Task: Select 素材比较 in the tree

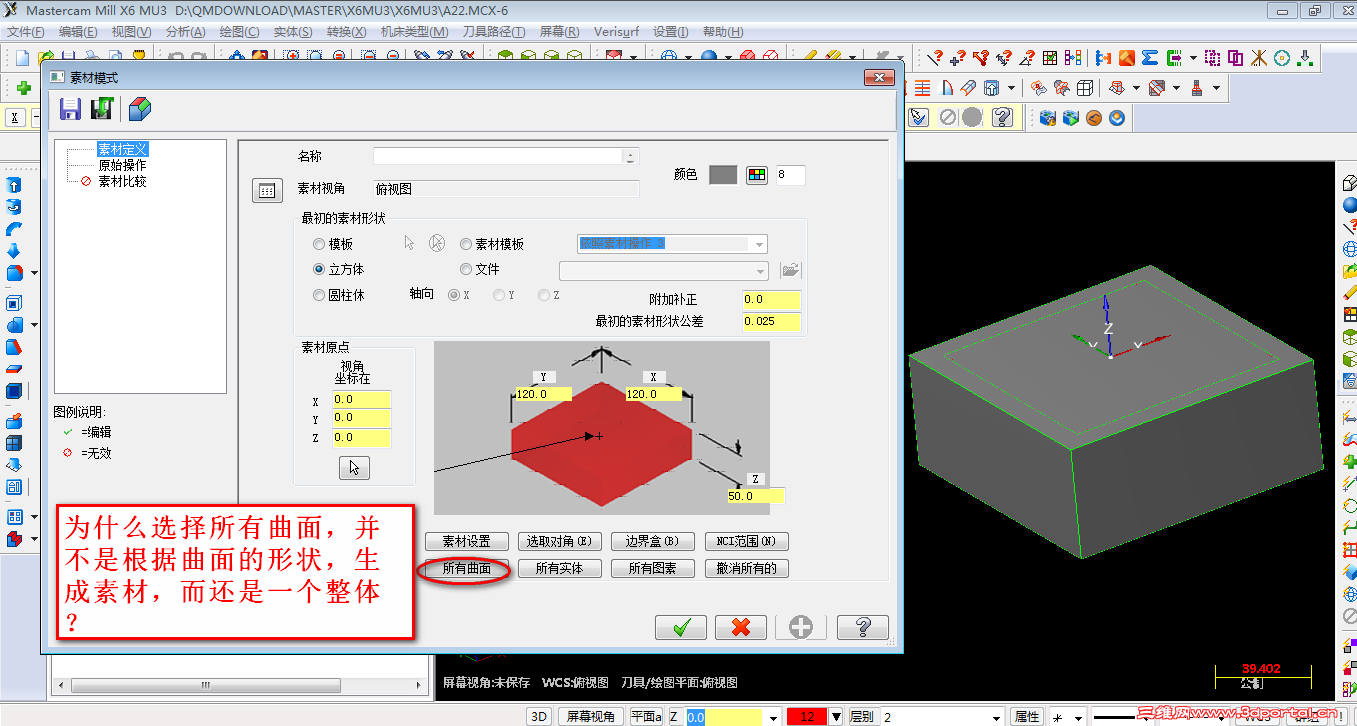Action: pos(123,182)
